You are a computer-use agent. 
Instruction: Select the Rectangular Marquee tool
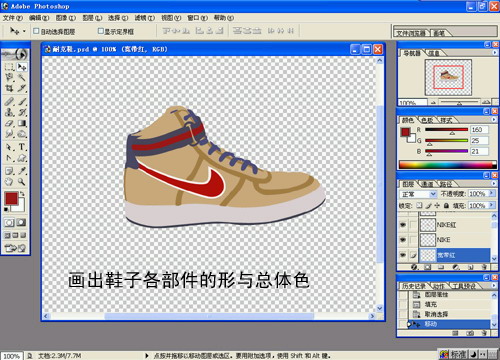point(9,67)
